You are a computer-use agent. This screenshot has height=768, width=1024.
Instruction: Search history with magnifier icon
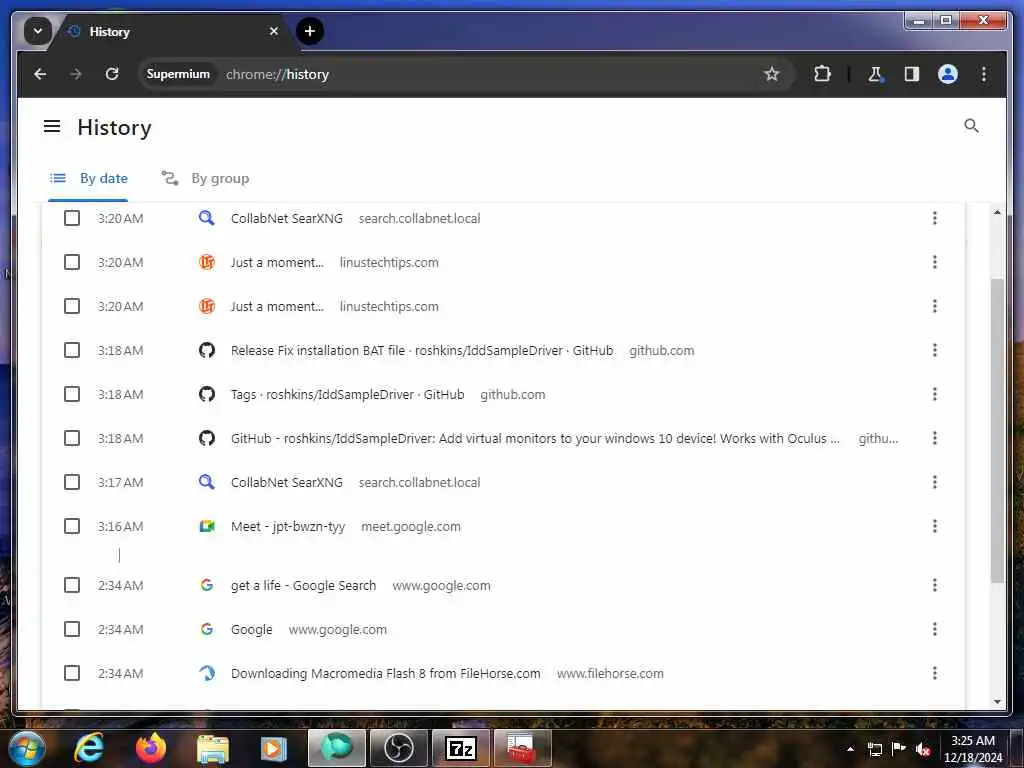coord(971,125)
